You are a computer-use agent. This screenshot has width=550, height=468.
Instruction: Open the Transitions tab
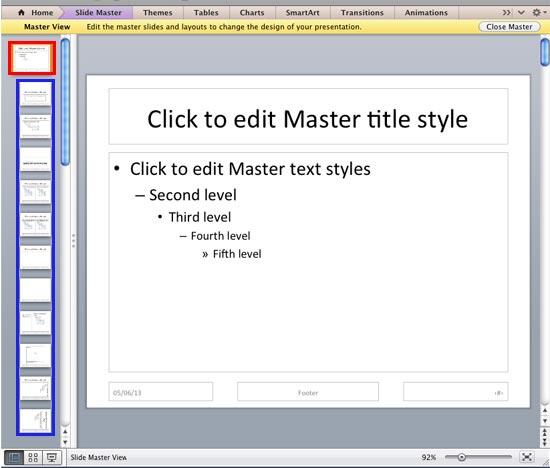click(x=362, y=13)
